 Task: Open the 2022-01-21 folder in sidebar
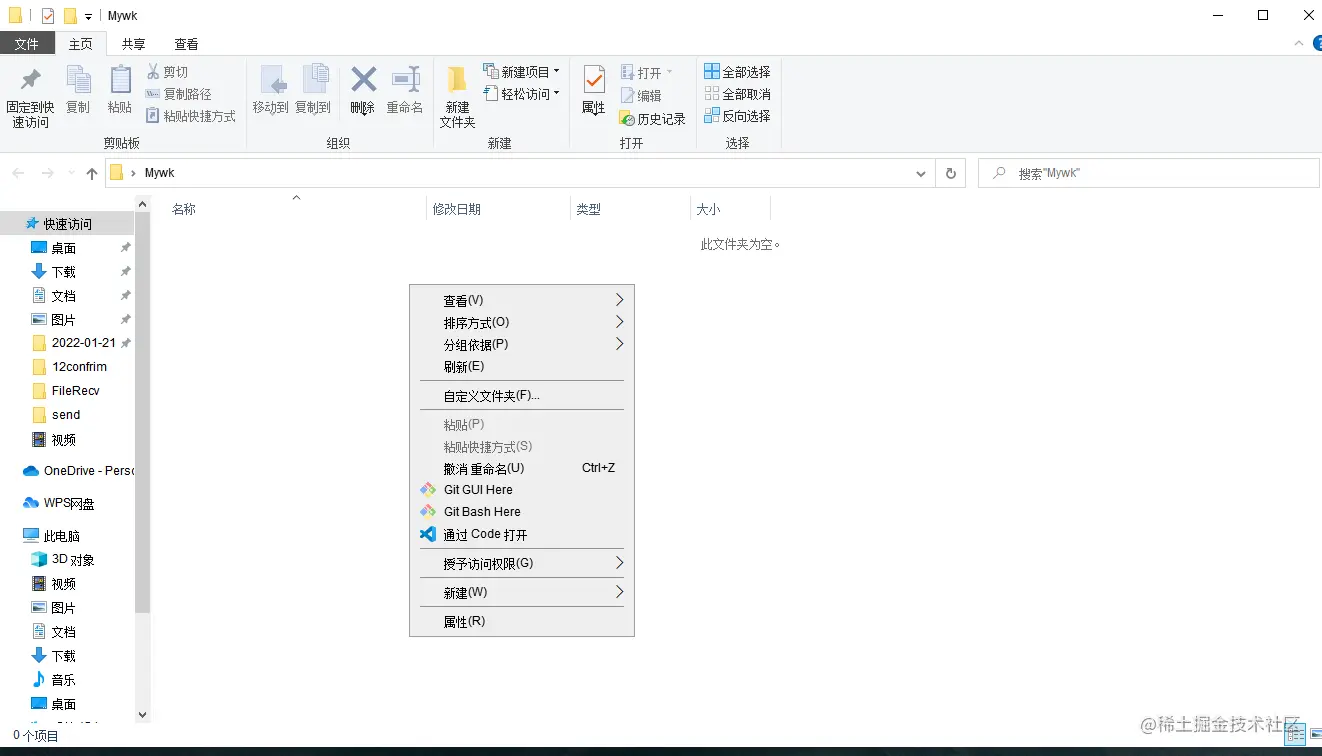(x=84, y=342)
